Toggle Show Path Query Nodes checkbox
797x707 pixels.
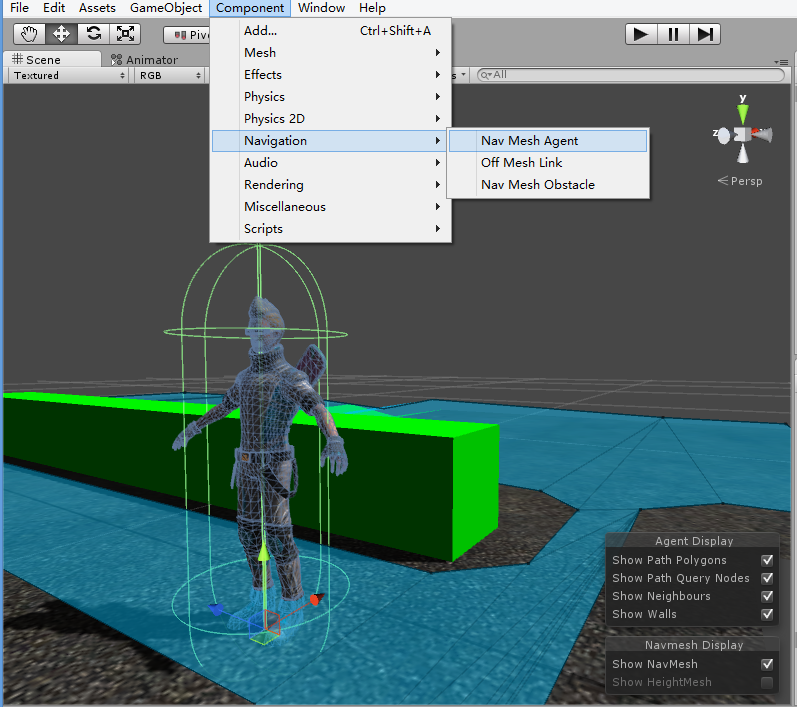click(767, 578)
